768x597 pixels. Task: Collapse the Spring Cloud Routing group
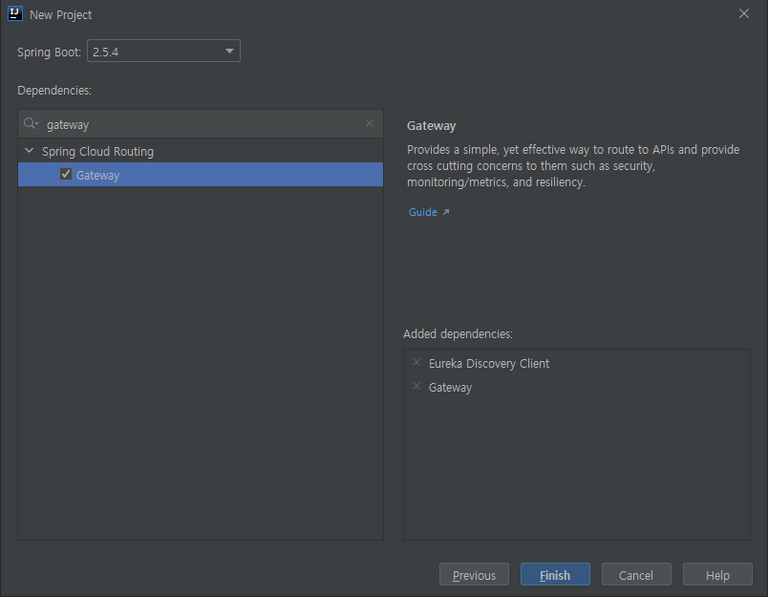[29, 151]
